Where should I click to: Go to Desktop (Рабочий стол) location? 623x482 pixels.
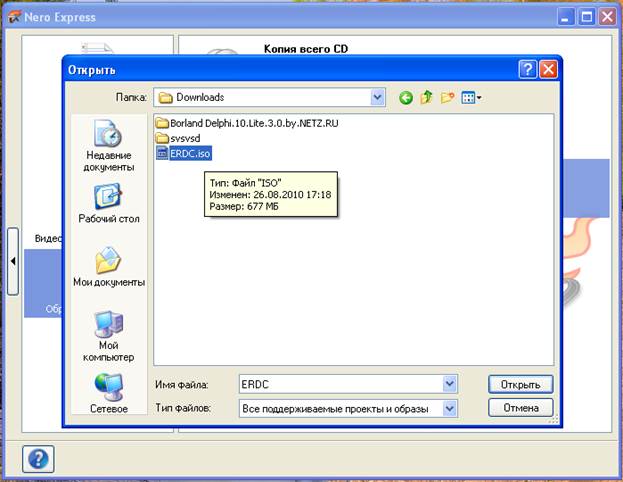(x=108, y=203)
